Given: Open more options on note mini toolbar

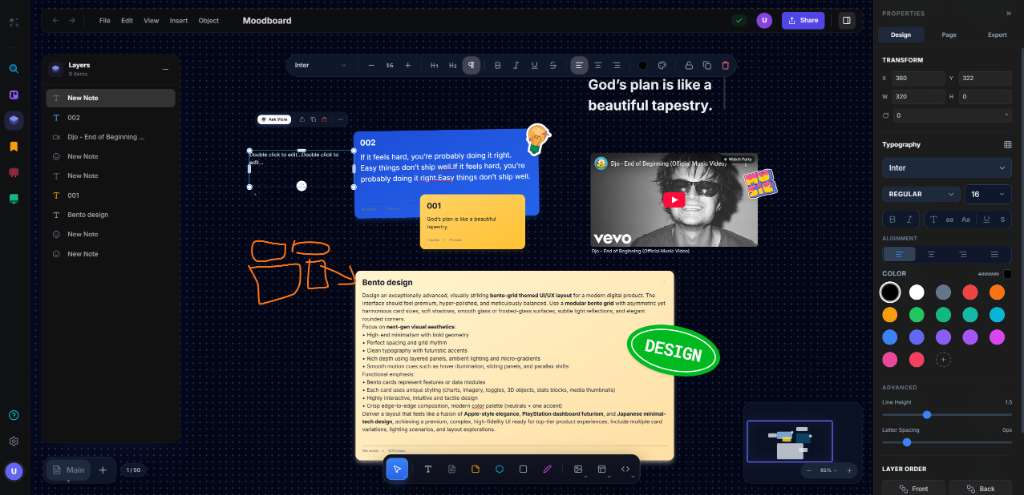Looking at the screenshot, I should [x=340, y=120].
